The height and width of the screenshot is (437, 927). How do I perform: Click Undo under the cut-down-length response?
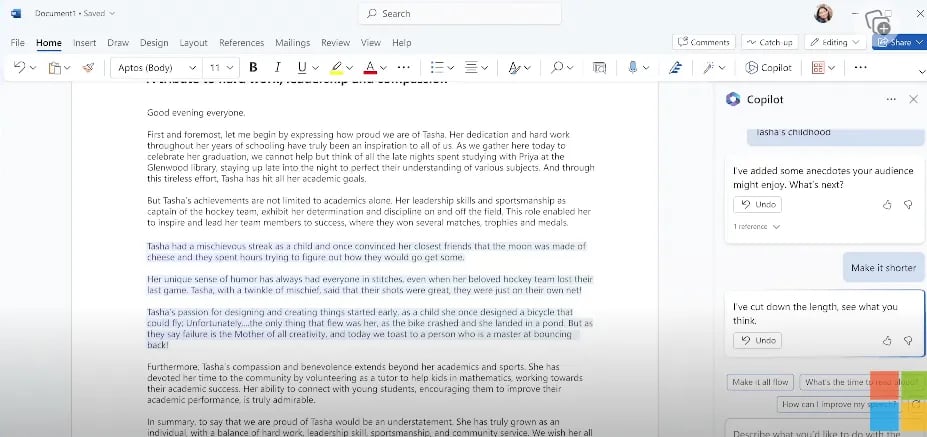coord(757,341)
